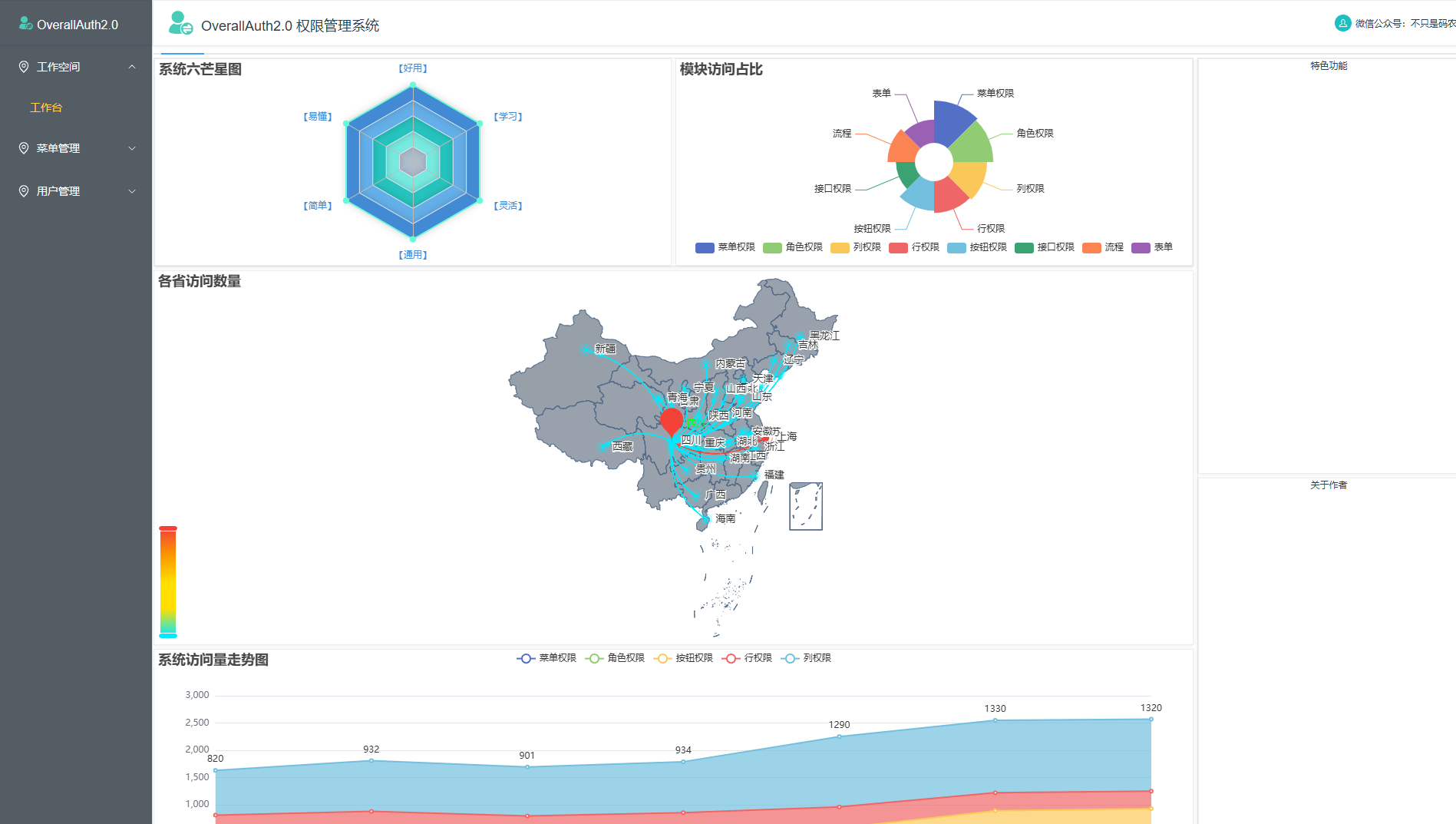Click the 福建 province label on map

(x=774, y=475)
